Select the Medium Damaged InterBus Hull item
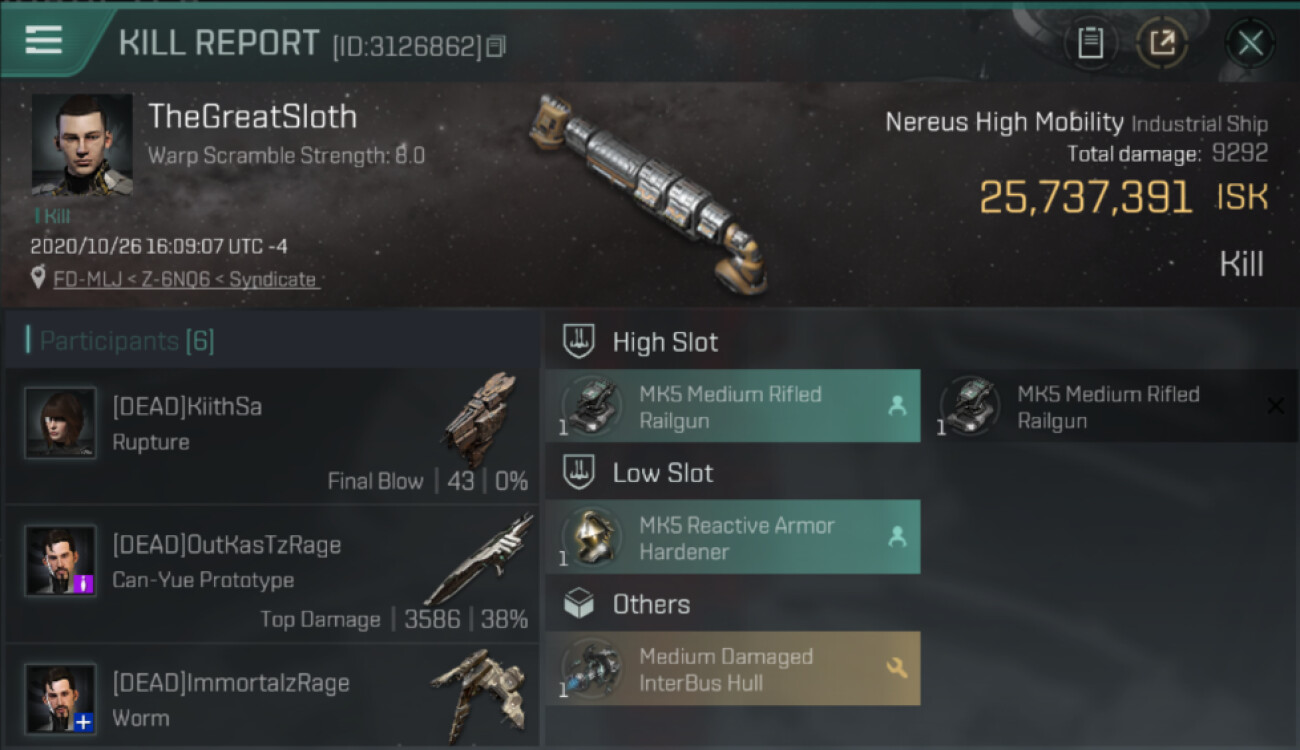The image size is (1300, 750). [x=733, y=668]
